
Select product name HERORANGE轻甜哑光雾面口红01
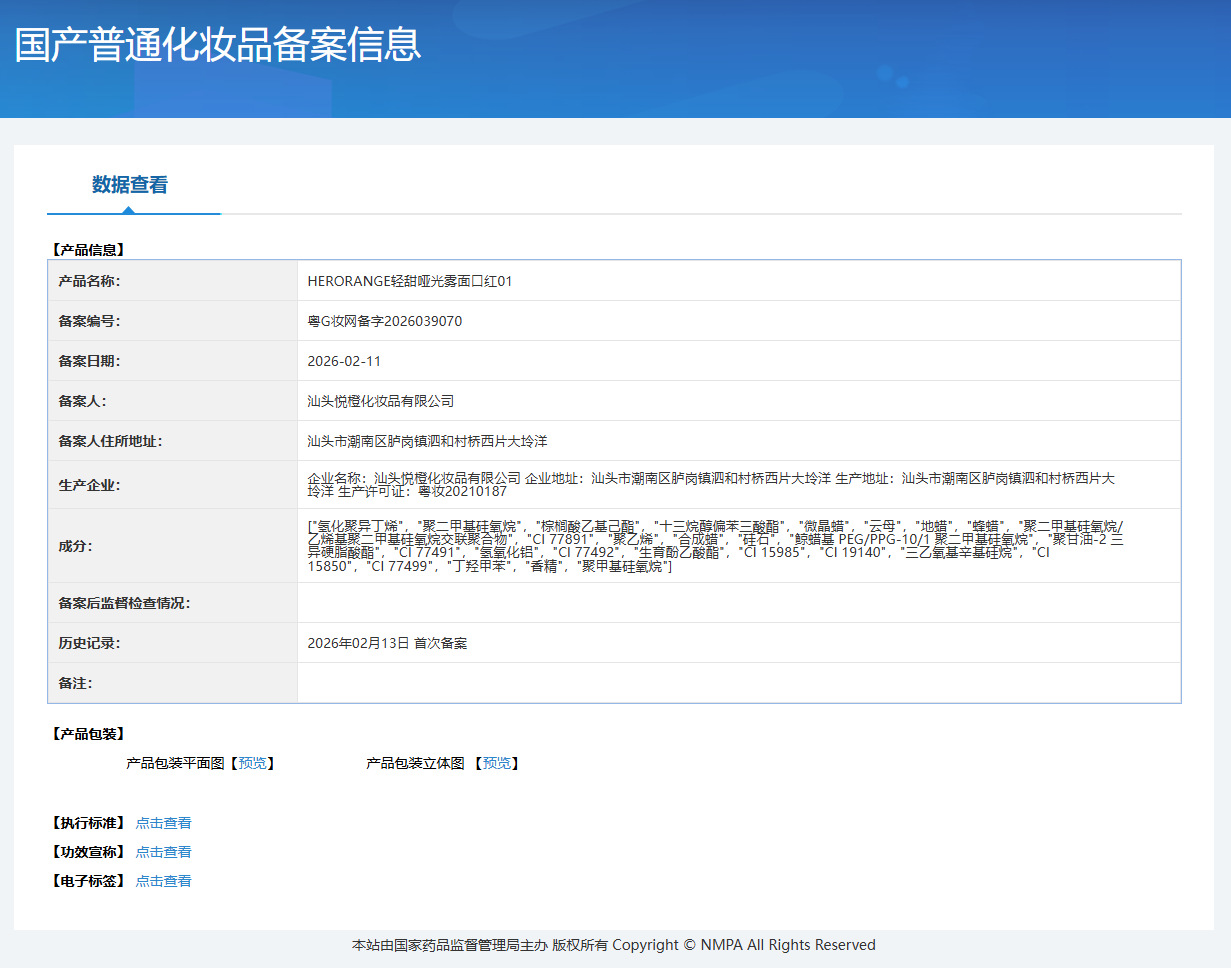pos(410,281)
